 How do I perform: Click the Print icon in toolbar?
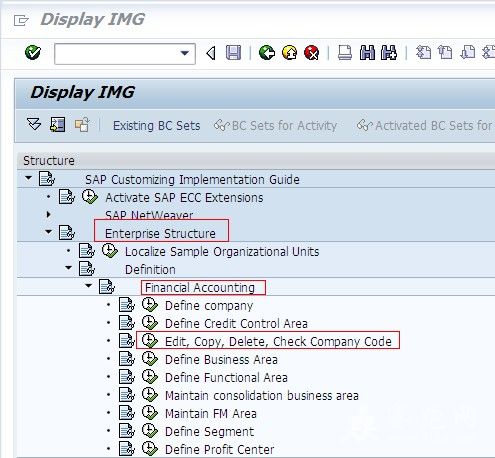point(345,53)
